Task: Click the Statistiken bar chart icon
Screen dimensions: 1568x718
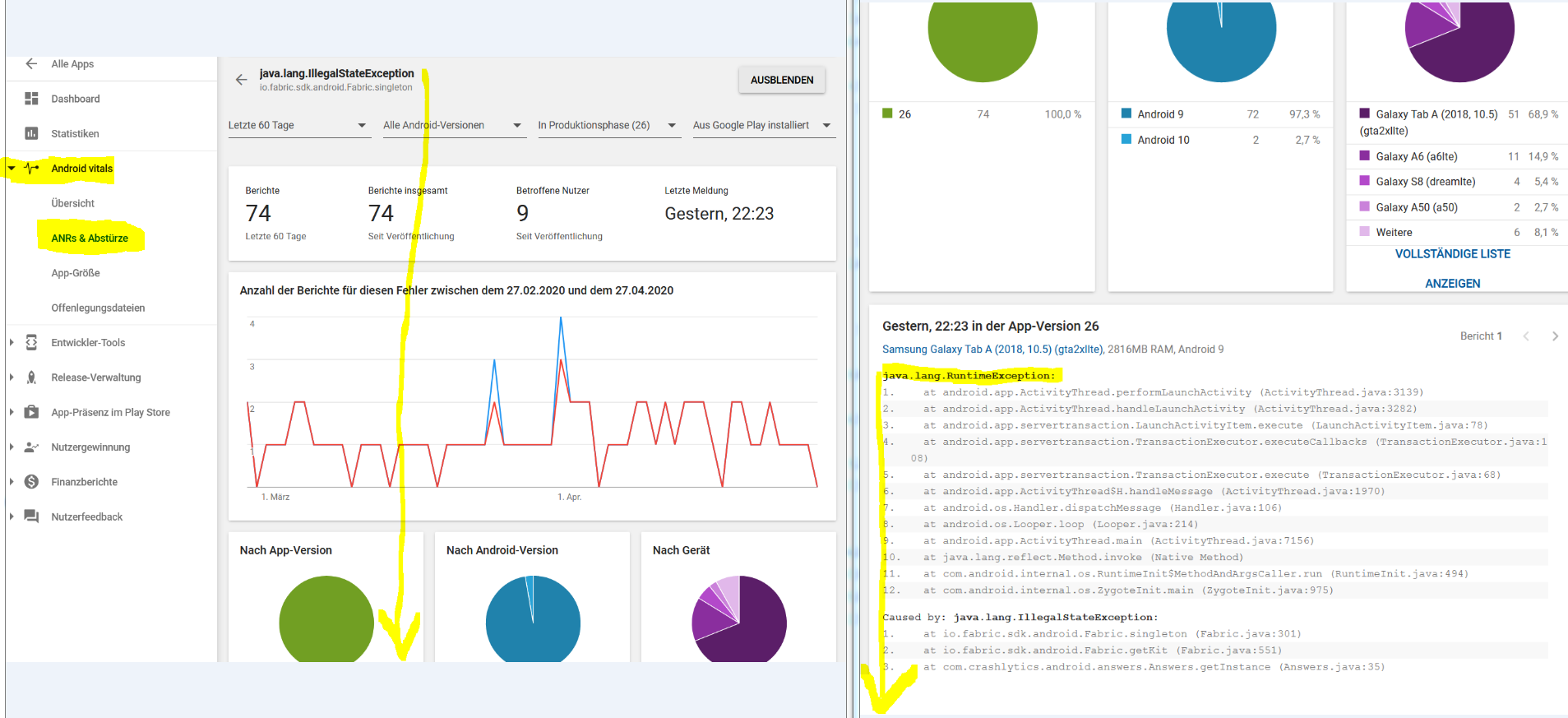Action: (31, 133)
